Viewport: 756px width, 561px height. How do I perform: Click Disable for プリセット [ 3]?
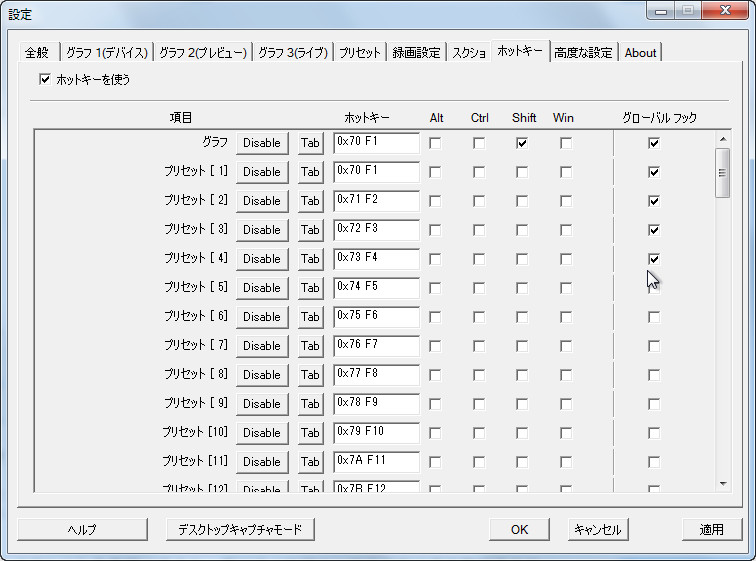pos(262,230)
